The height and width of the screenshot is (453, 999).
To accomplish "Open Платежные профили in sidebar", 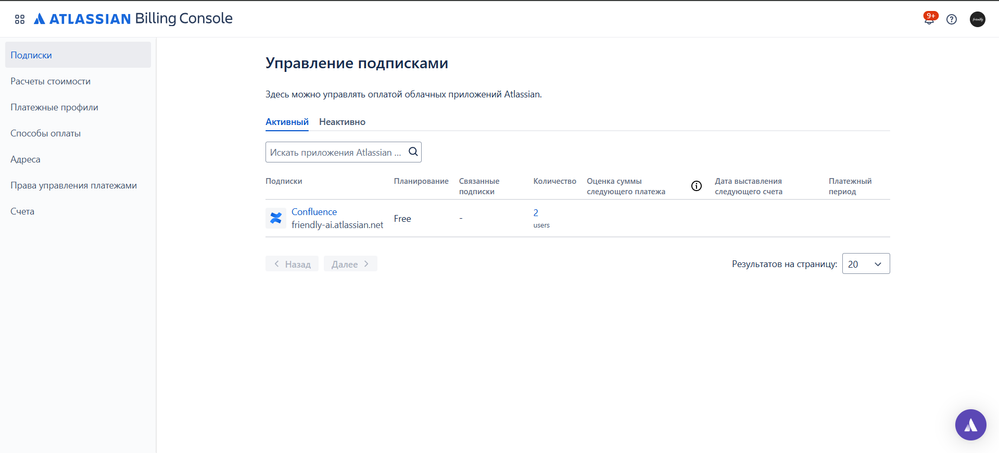I will [78, 107].
